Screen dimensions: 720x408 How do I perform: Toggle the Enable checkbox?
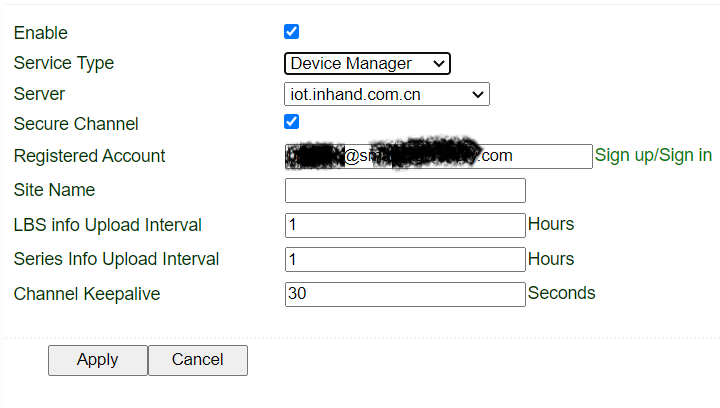[x=292, y=32]
